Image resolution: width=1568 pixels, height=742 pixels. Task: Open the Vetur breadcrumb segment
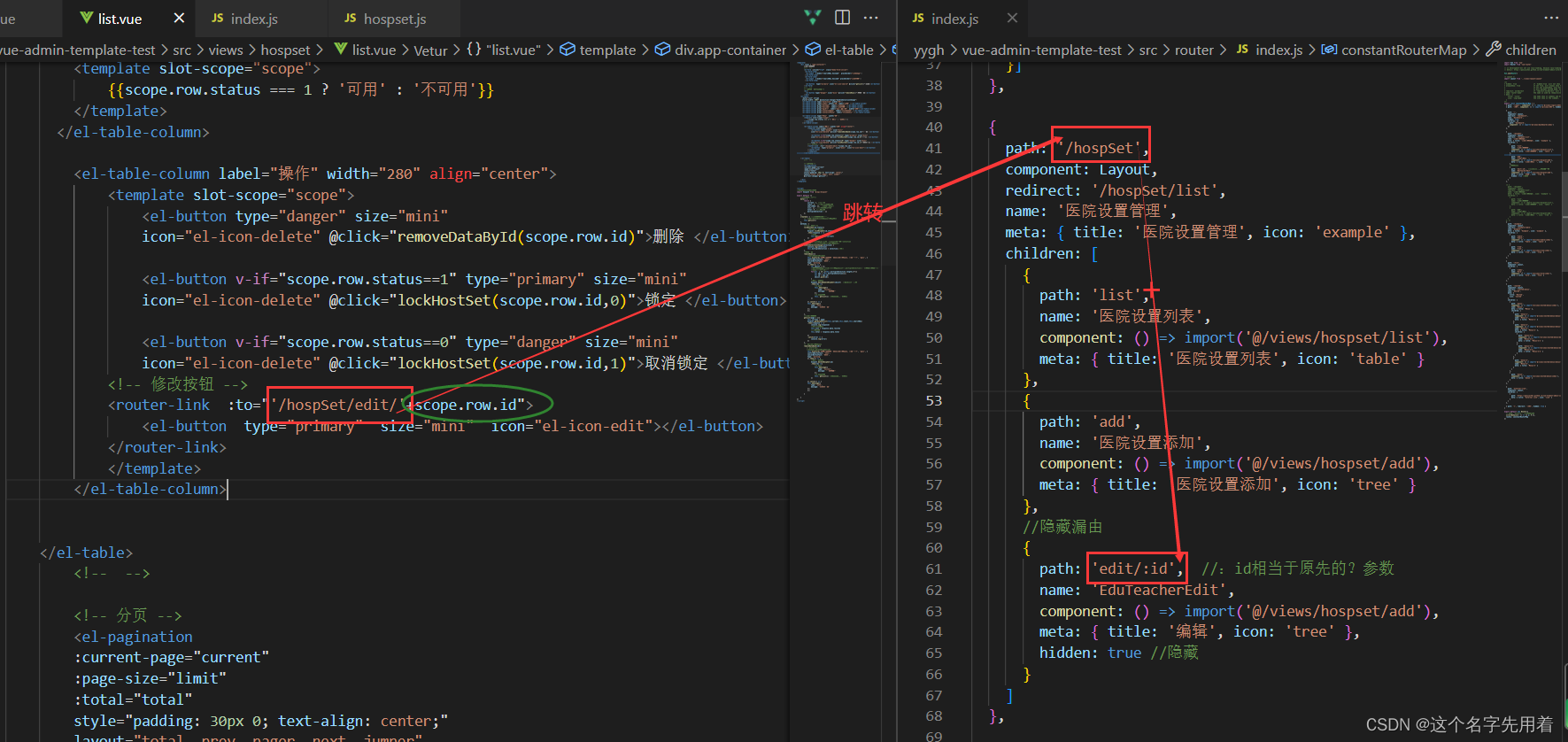pyautogui.click(x=430, y=50)
